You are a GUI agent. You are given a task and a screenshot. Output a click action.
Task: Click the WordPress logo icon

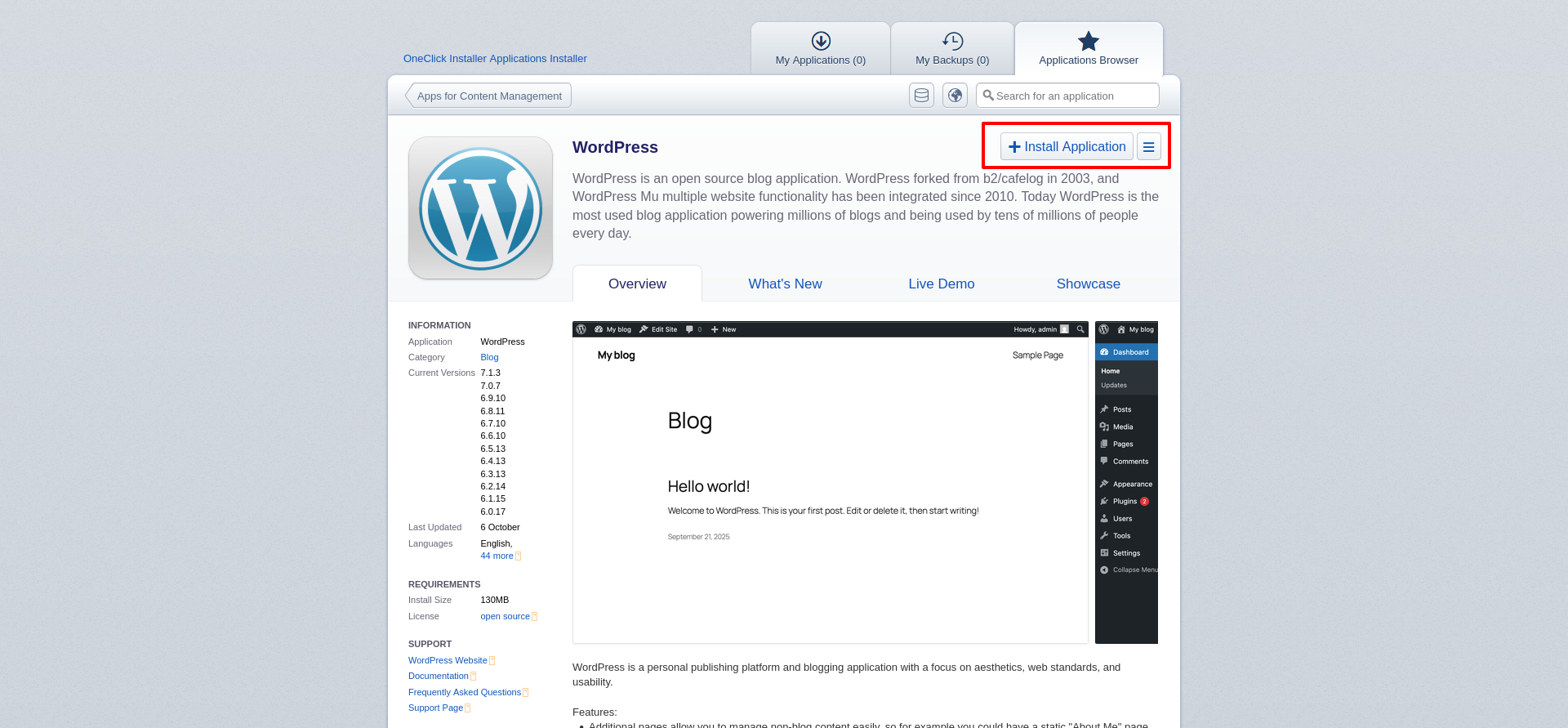coord(481,208)
